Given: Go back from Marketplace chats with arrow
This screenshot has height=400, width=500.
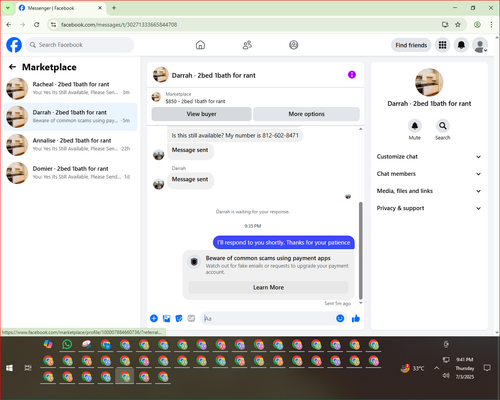Looking at the screenshot, I should coord(13,67).
